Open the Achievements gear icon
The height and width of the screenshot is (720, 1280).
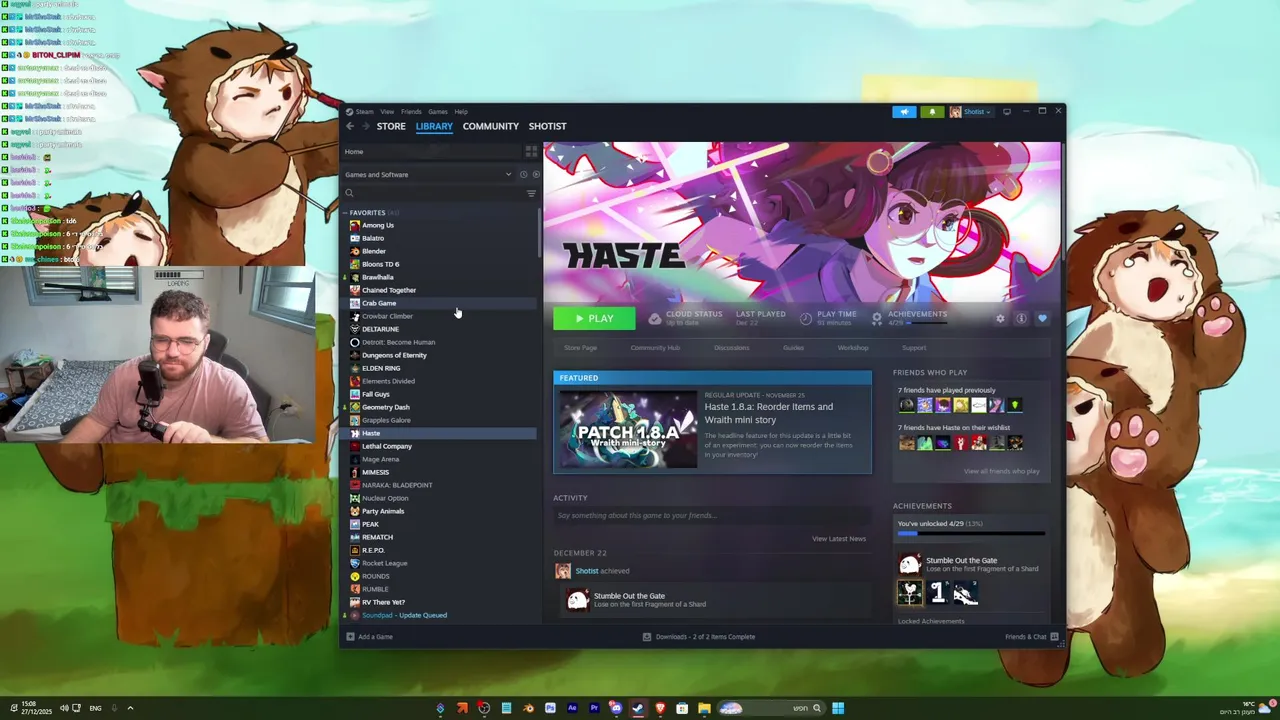pyautogui.click(x=877, y=319)
